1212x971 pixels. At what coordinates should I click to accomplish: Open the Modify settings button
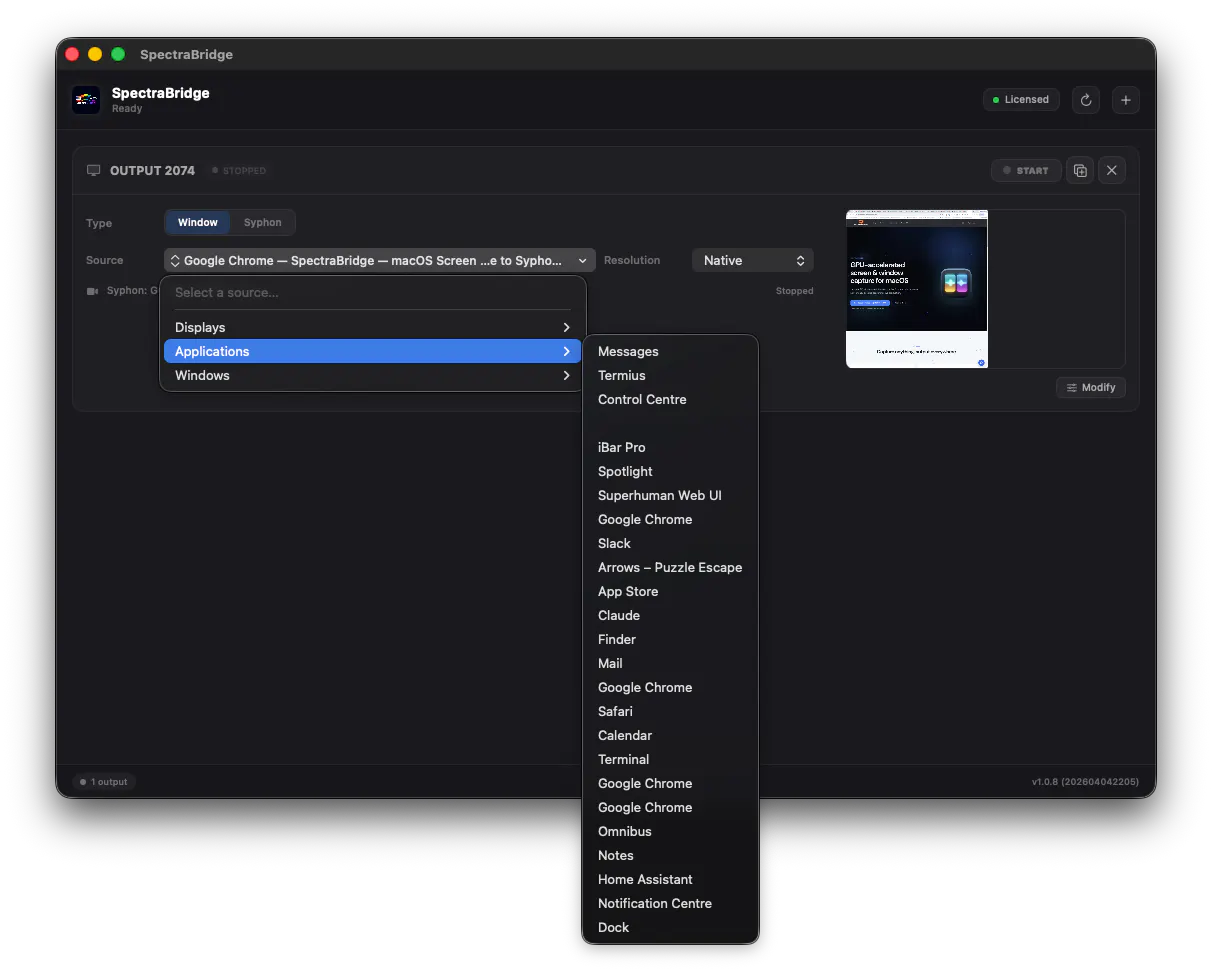[1091, 387]
